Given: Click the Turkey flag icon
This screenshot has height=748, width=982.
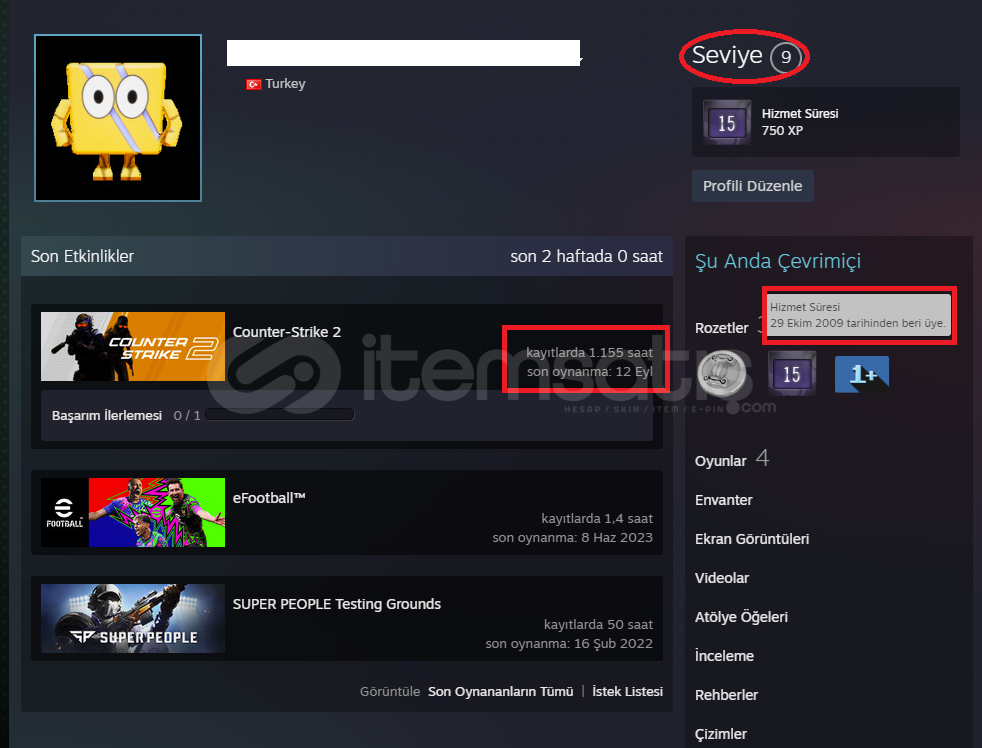Looking at the screenshot, I should [254, 84].
